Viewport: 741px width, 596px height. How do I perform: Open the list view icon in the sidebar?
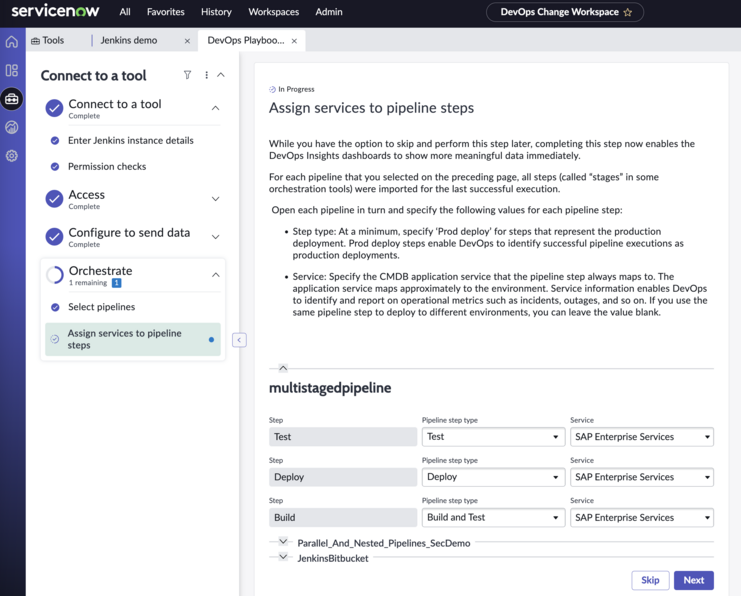click(x=12, y=70)
